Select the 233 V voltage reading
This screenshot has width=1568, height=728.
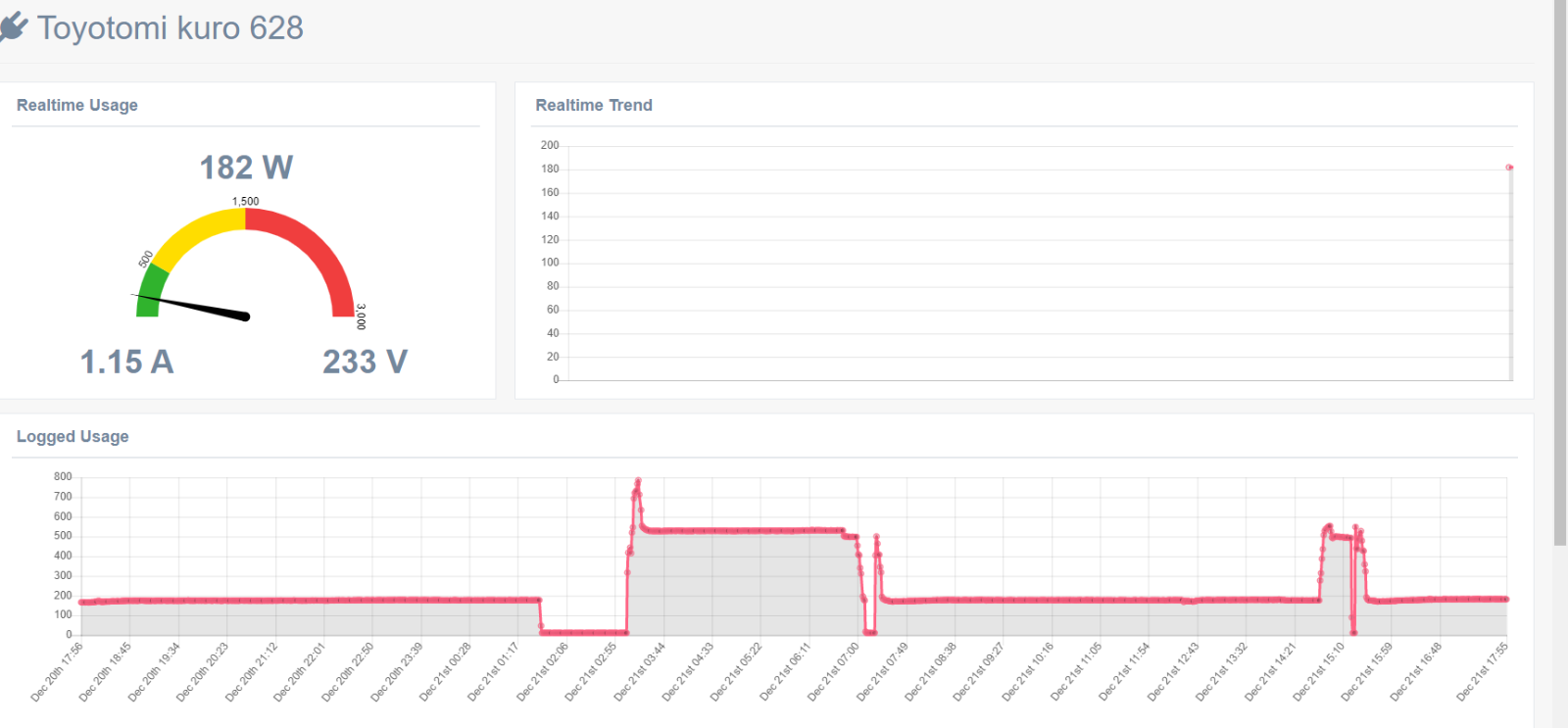tap(365, 362)
